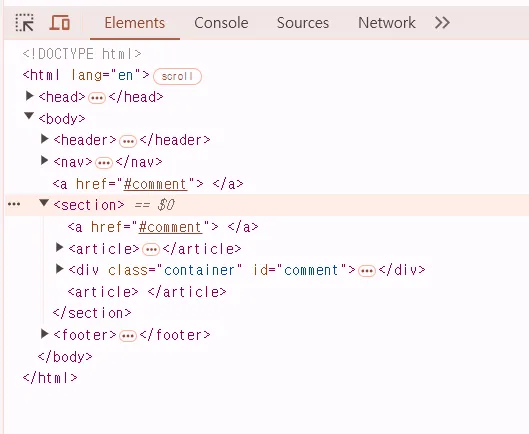Expand the nav element arrow

coord(44,160)
